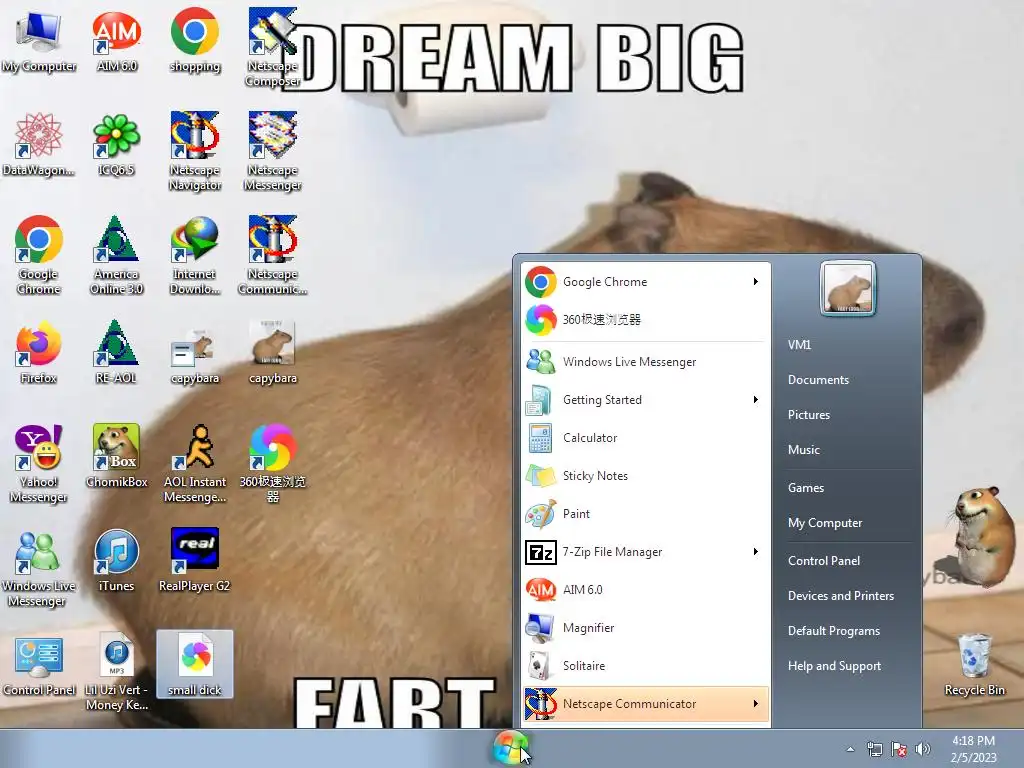Select the Lil Uzi Vert MP3 file
This screenshot has height=768, width=1024.
click(116, 671)
